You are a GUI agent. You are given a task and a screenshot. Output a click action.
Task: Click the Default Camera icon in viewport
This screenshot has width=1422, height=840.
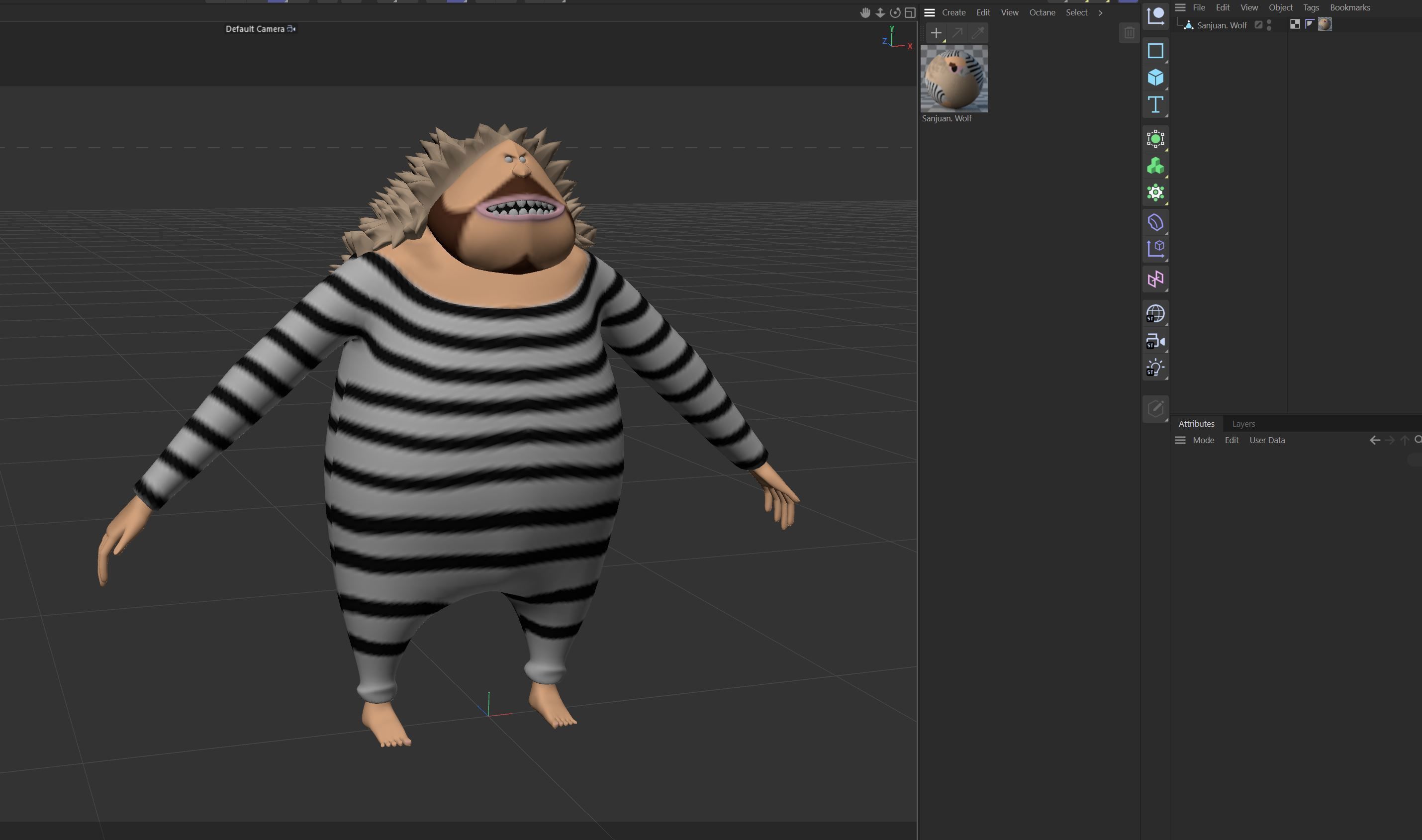(x=291, y=28)
